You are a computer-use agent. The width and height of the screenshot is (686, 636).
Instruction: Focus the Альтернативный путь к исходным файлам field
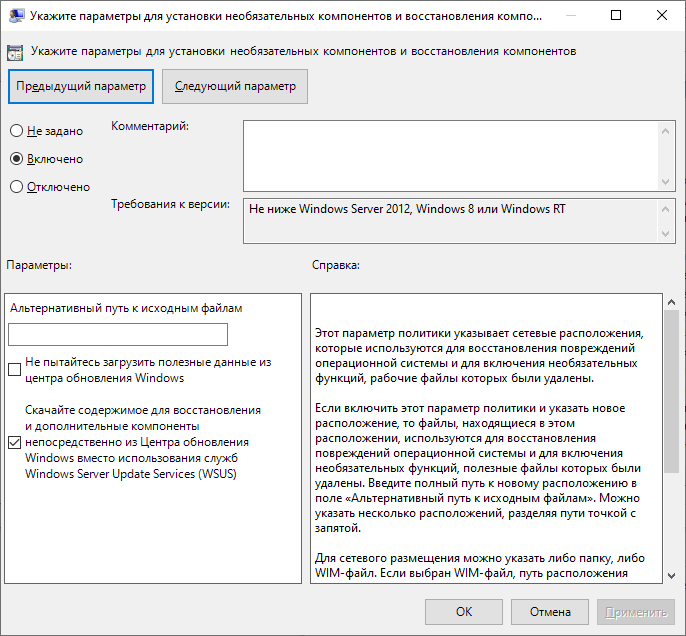click(118, 334)
